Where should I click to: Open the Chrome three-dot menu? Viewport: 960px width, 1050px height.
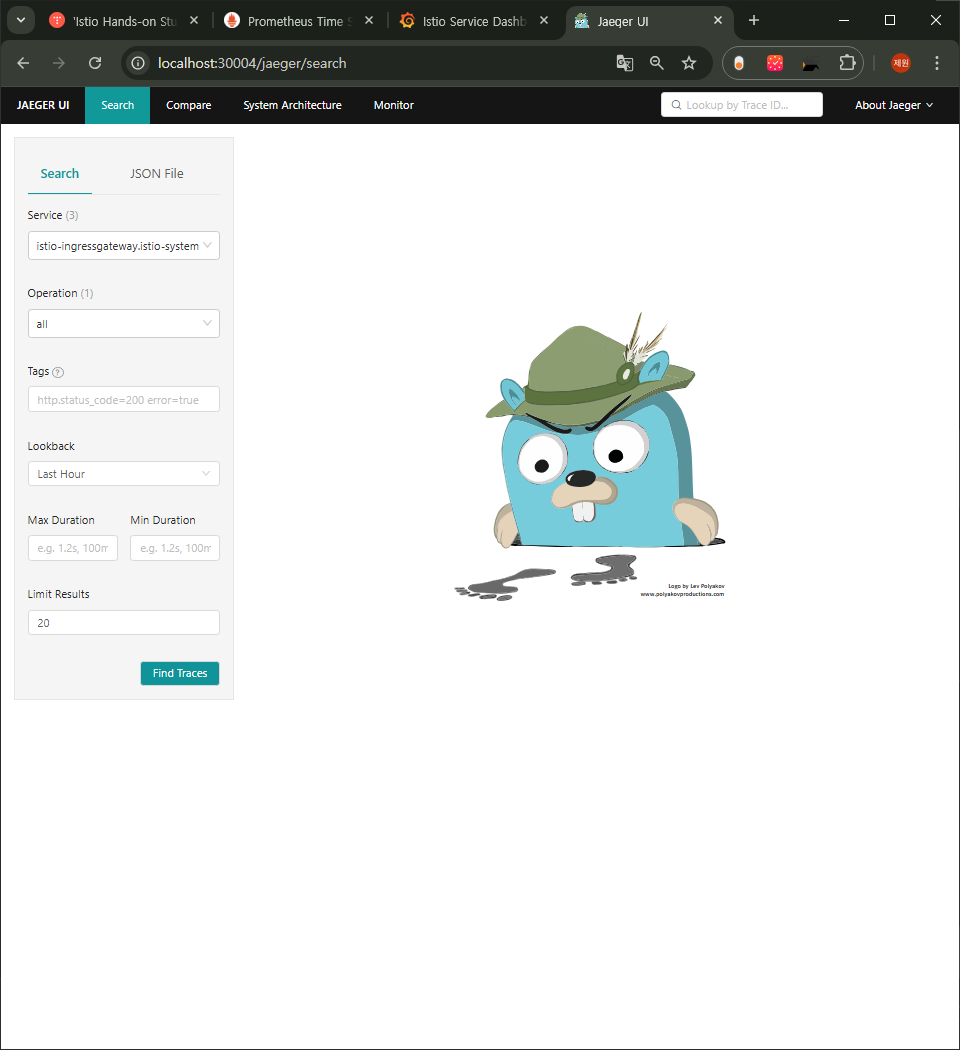tap(937, 63)
